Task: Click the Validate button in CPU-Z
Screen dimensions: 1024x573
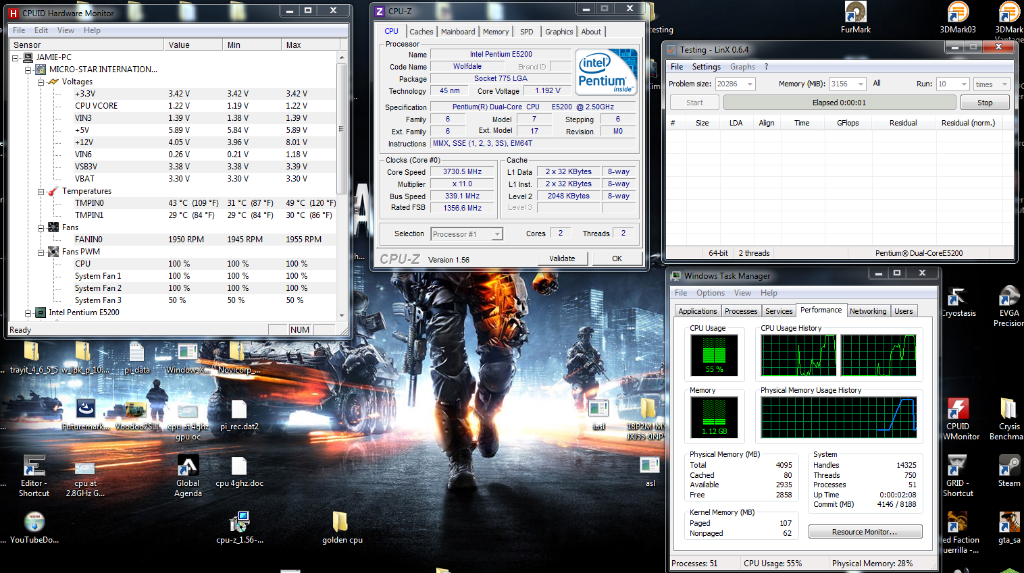Action: coord(562,259)
